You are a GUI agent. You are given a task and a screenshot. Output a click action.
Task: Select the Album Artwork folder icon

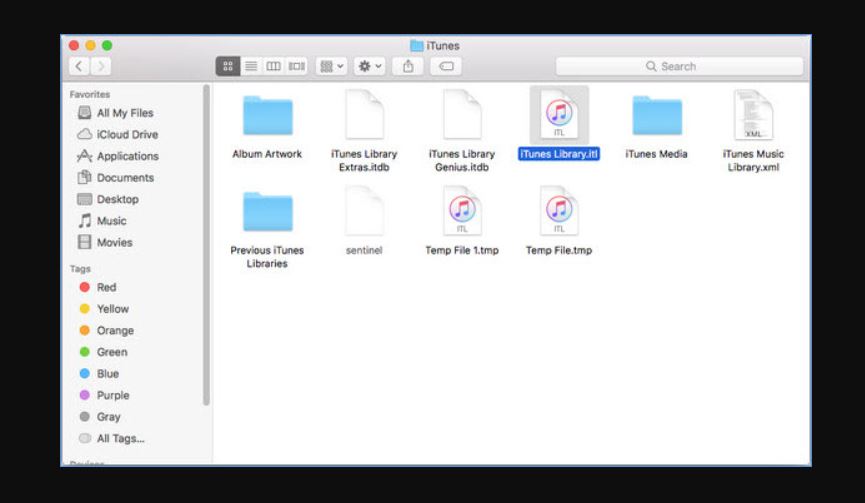268,116
